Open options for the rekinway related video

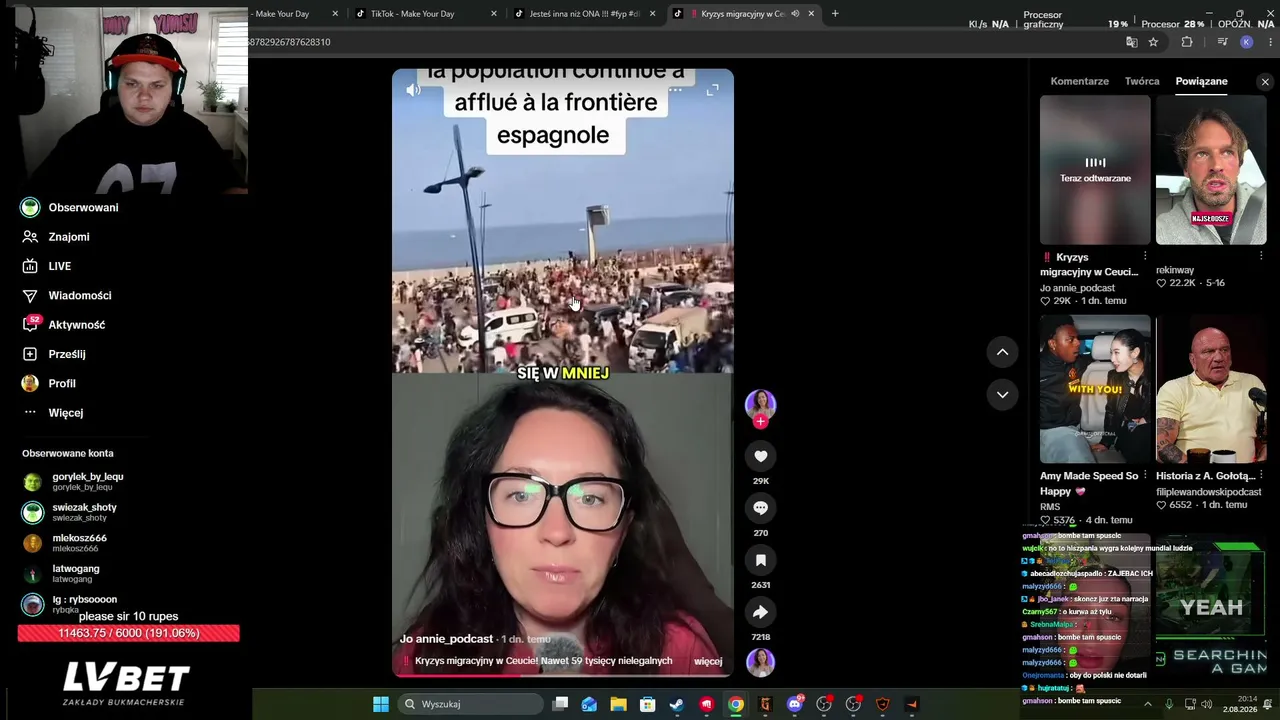pyautogui.click(x=1261, y=257)
